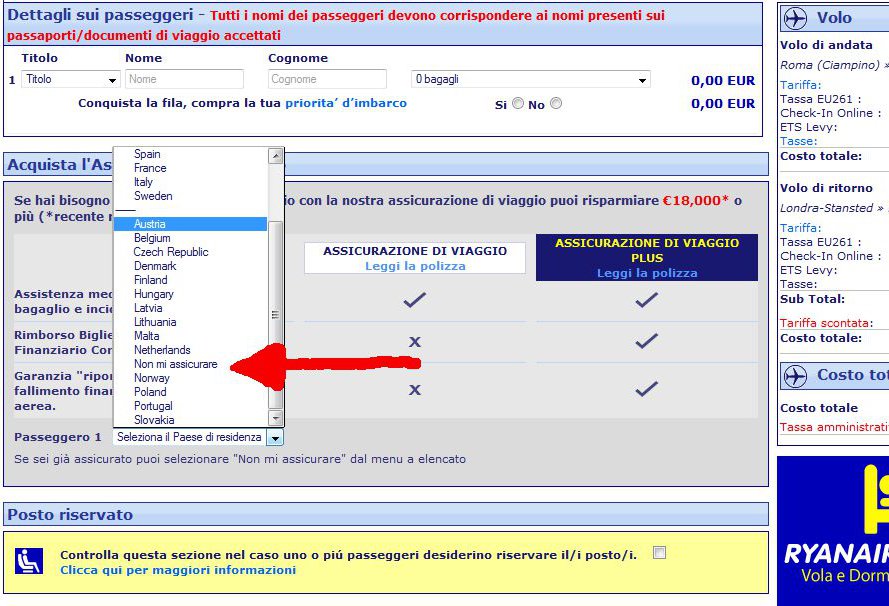
Task: Choose 'Non mi assicurare' from the list
Action: click(176, 364)
